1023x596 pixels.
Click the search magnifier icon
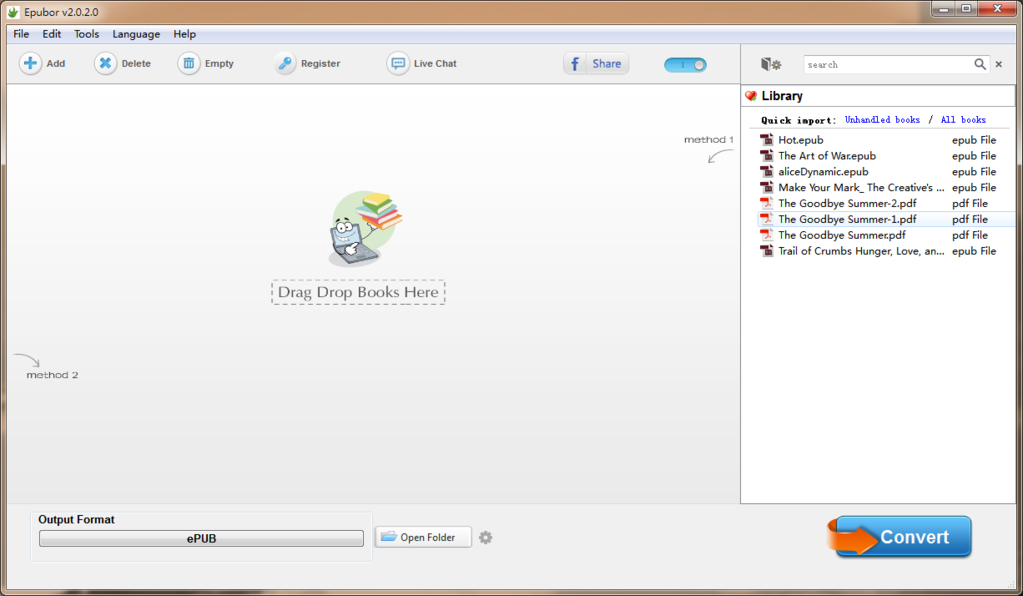(x=980, y=64)
